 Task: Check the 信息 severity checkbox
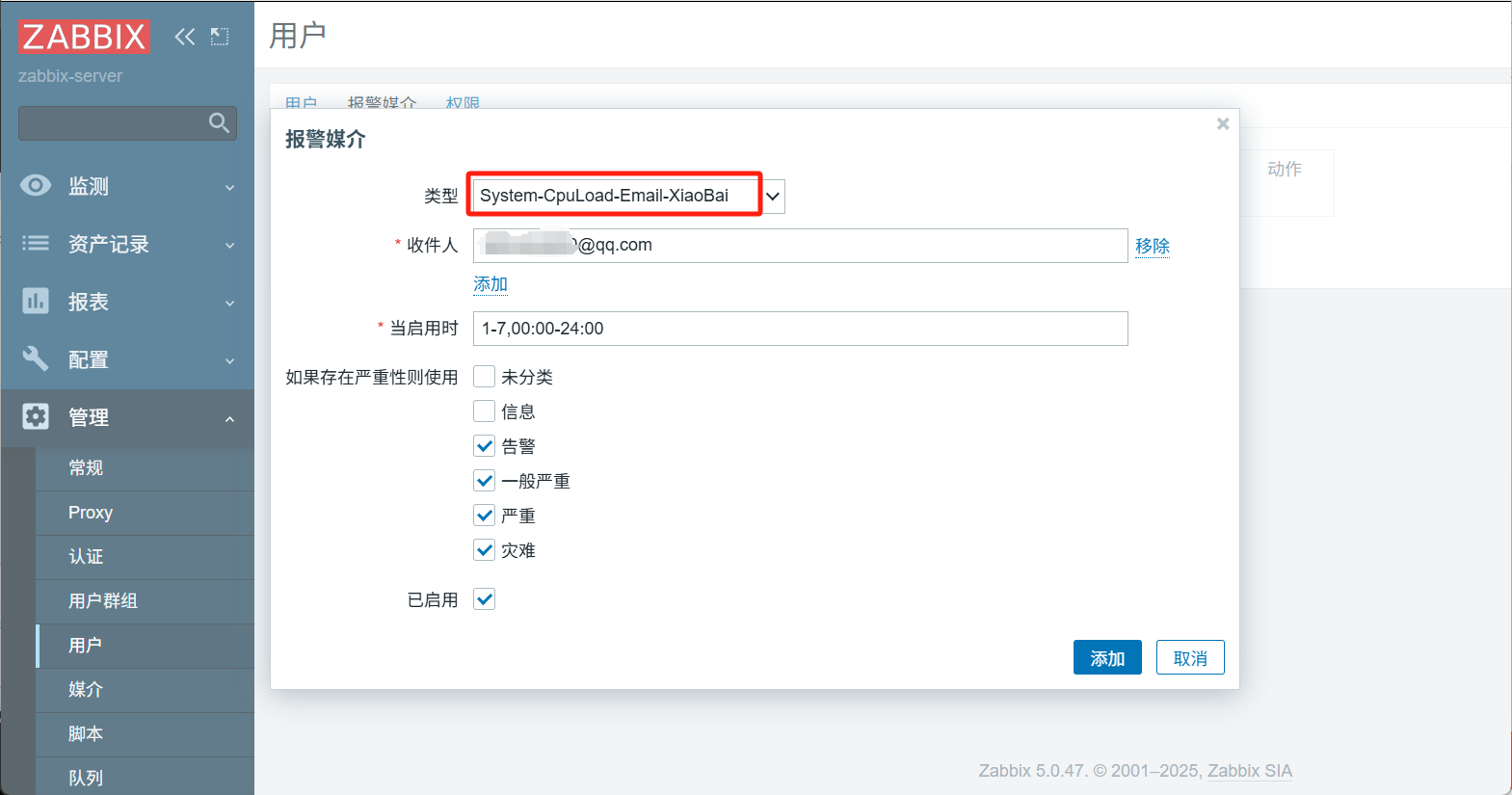(x=484, y=411)
